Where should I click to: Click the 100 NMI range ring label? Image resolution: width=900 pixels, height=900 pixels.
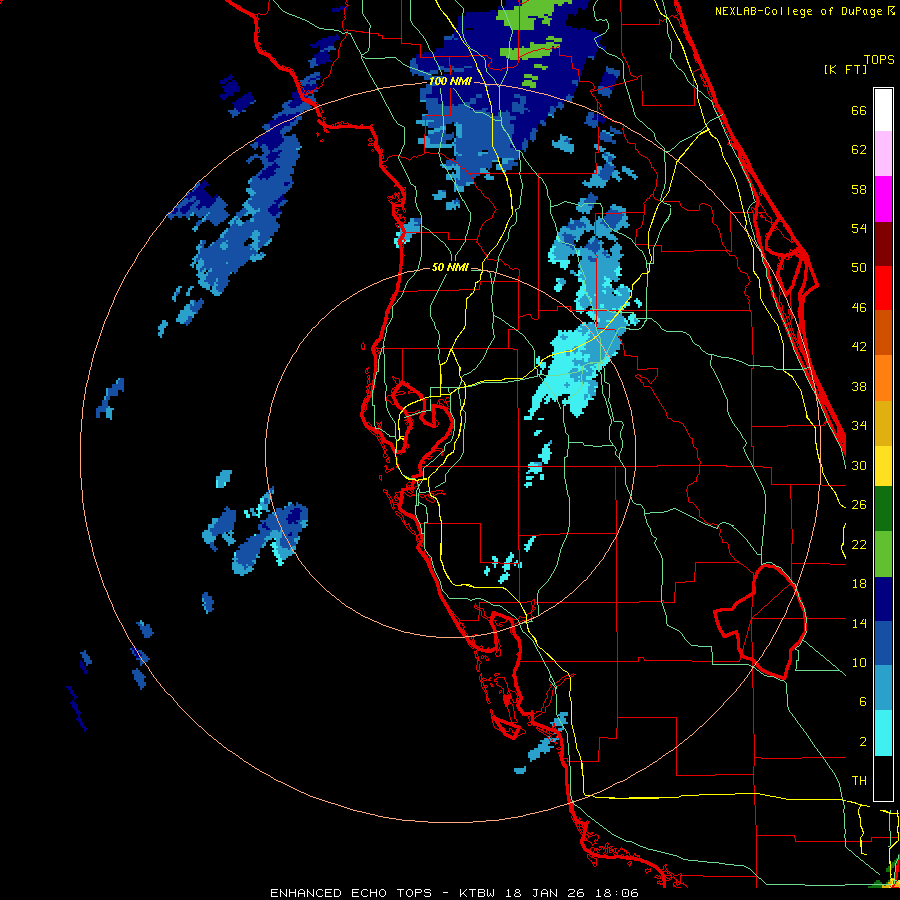tap(450, 81)
